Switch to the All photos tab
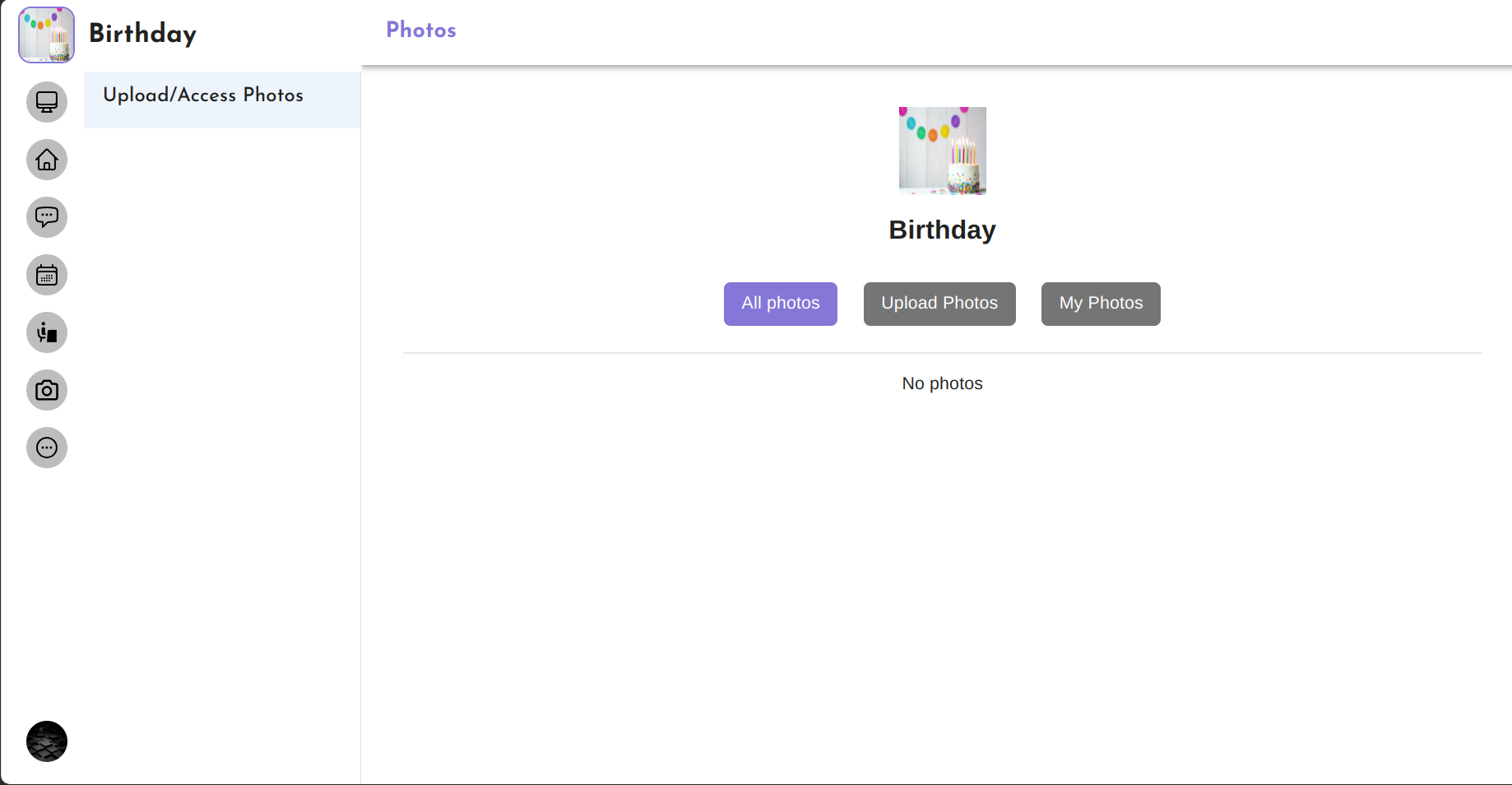The width and height of the screenshot is (1512, 785). pos(781,304)
